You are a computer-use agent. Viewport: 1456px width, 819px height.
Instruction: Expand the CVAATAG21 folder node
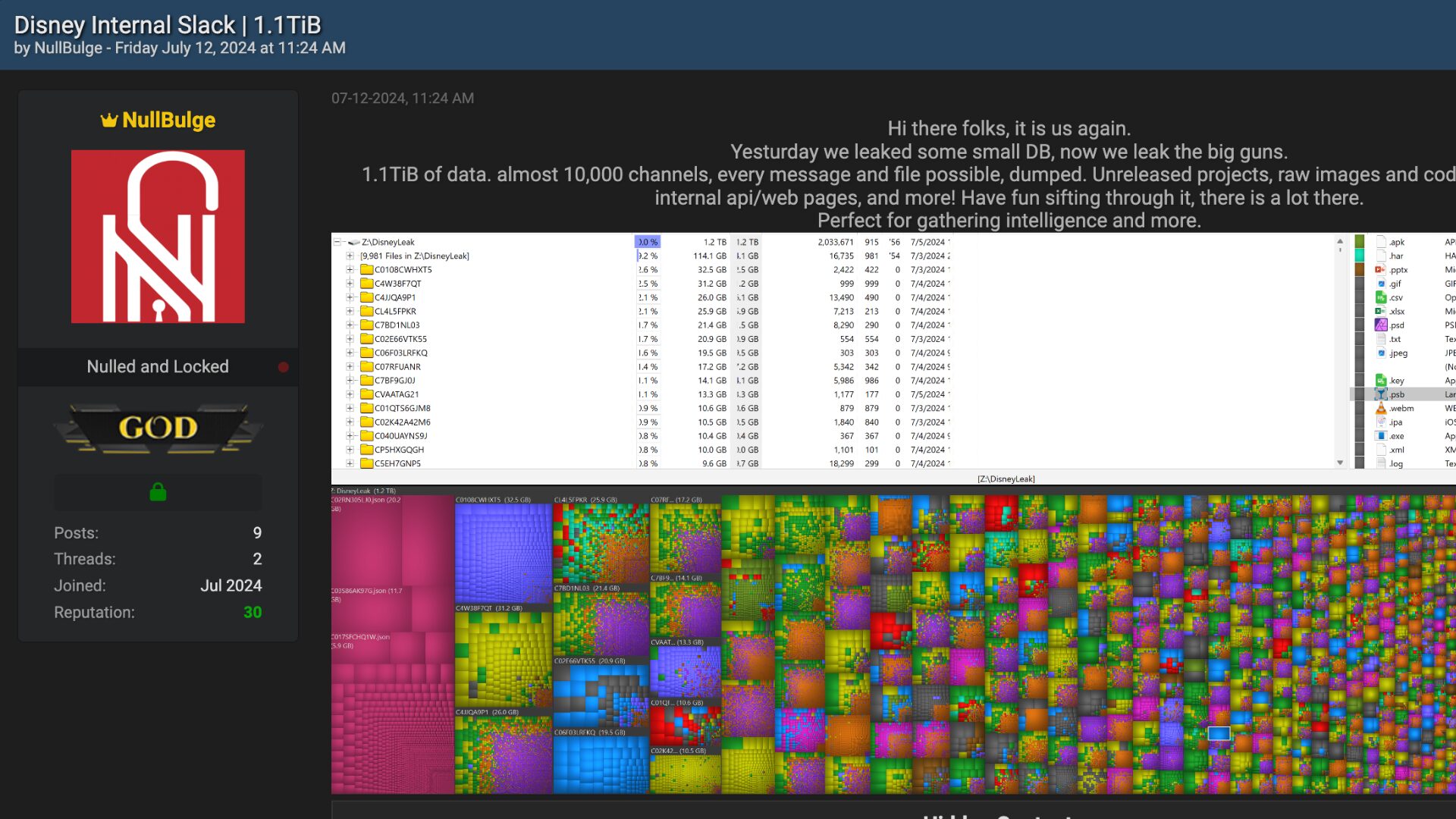coord(350,394)
